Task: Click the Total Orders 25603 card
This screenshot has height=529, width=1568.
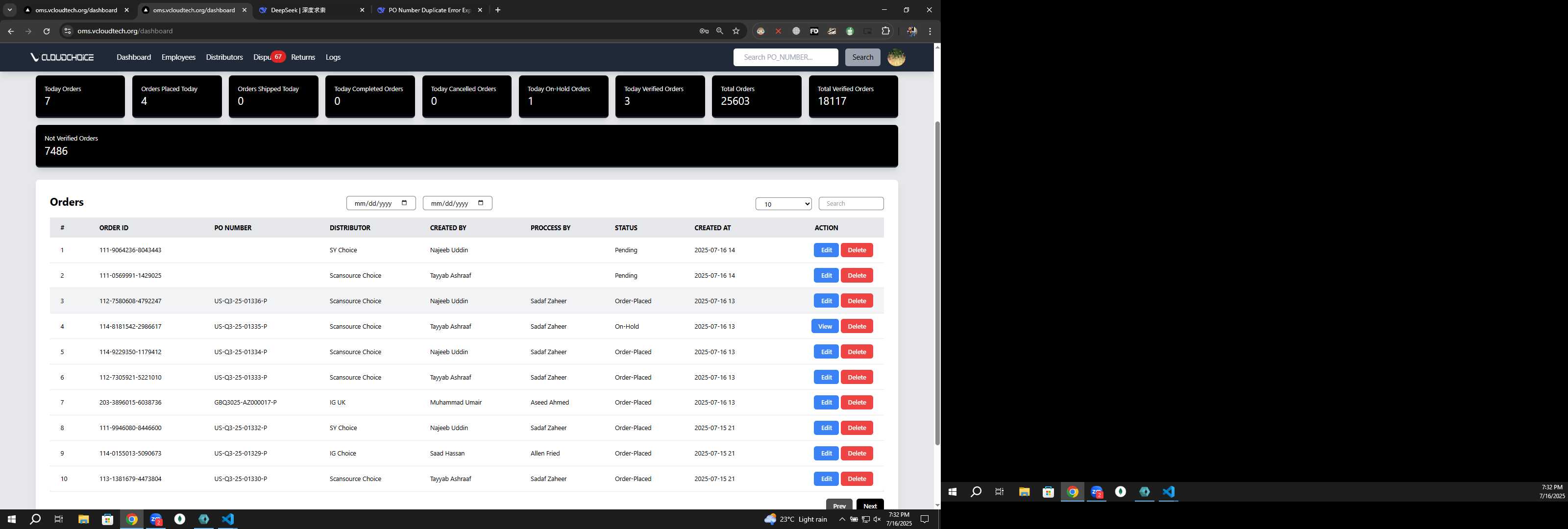Action: 757,96
